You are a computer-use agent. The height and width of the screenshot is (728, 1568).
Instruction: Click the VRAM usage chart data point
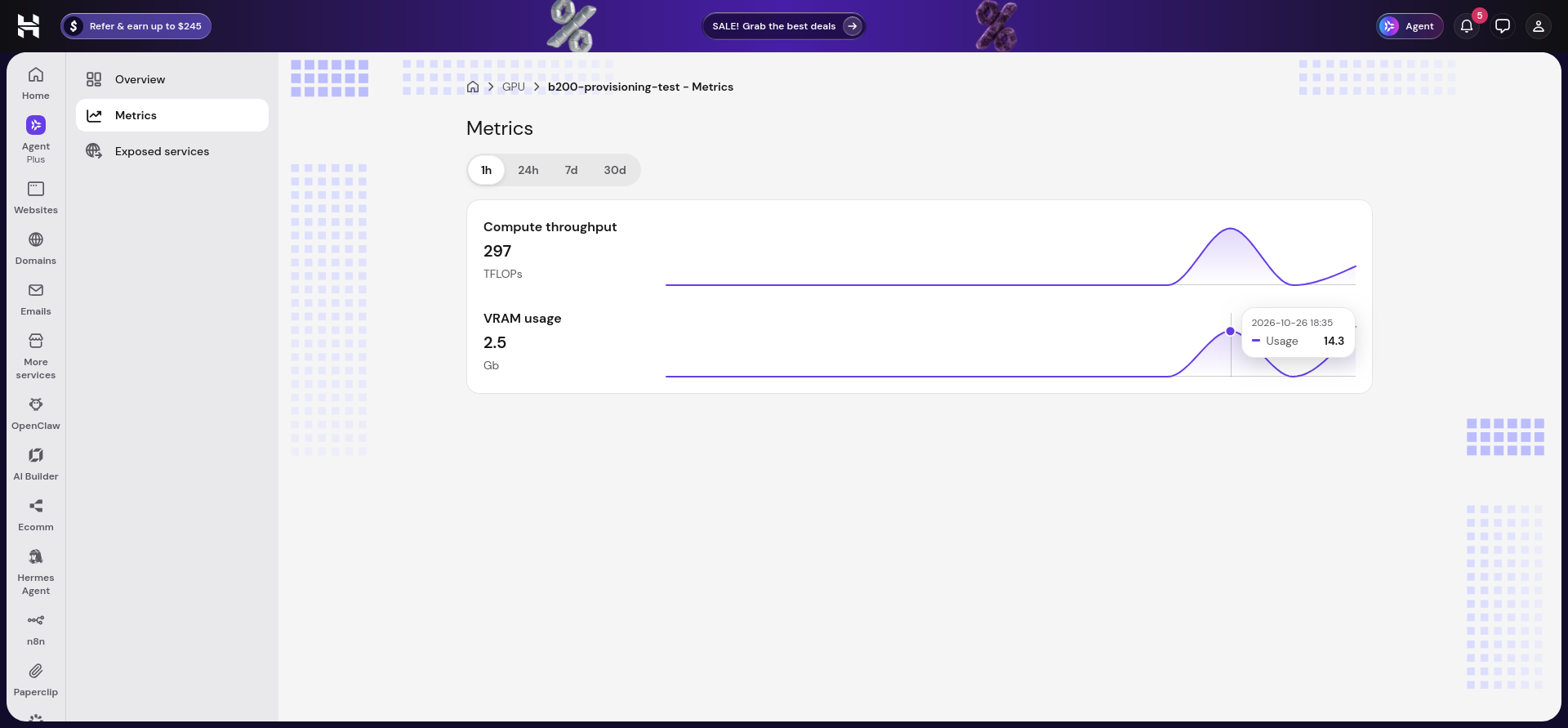point(1231,331)
